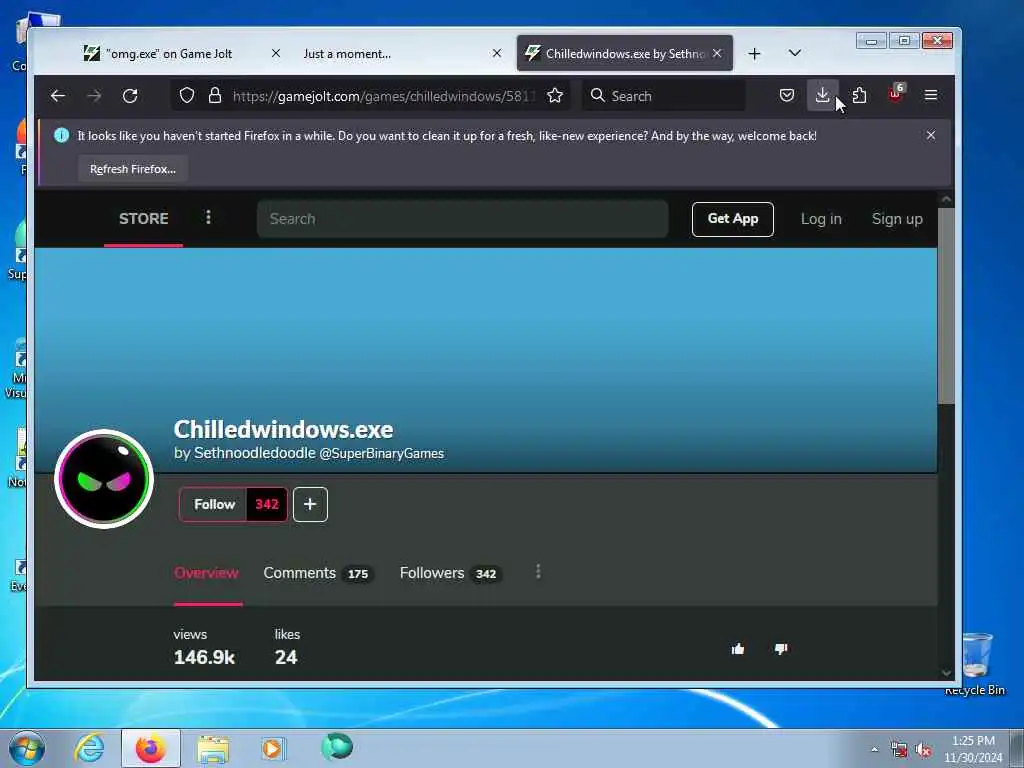Open the Windows Start menu
Screen dimensions: 1024x768
(27, 748)
